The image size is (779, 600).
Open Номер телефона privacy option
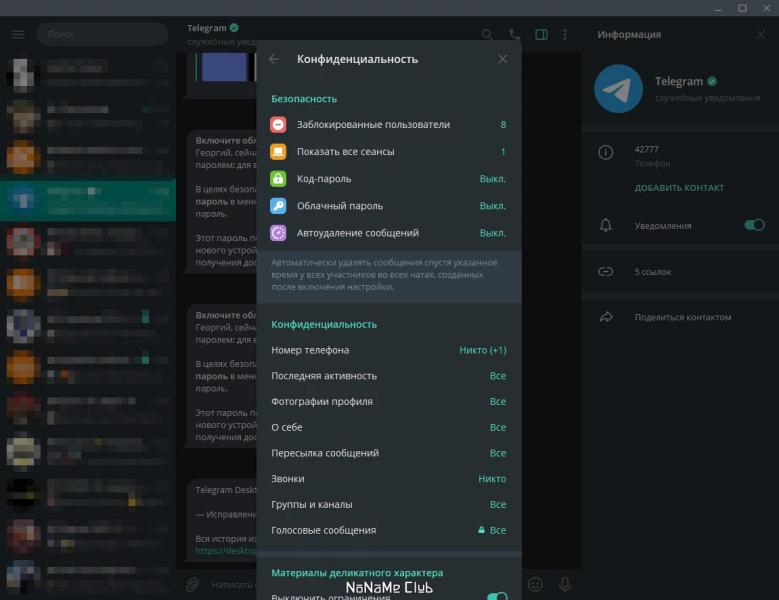[x=389, y=350]
